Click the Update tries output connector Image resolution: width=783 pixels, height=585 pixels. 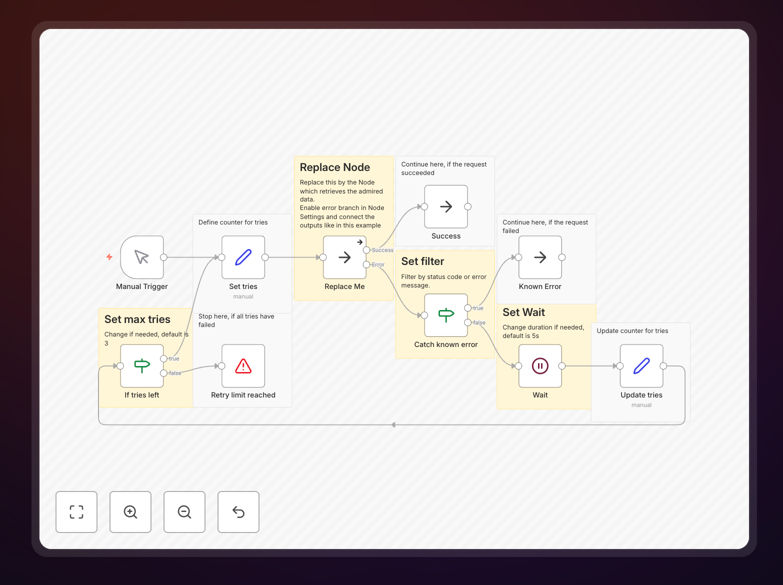663,366
